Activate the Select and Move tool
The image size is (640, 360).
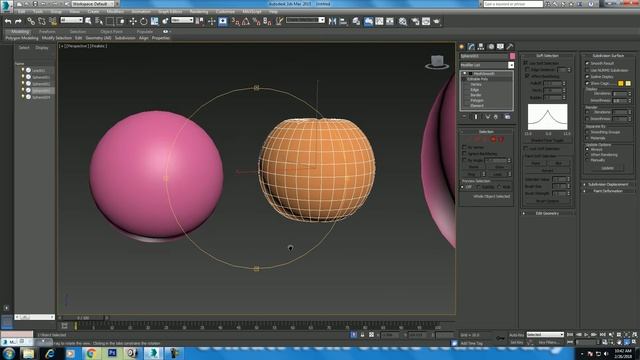[133, 21]
